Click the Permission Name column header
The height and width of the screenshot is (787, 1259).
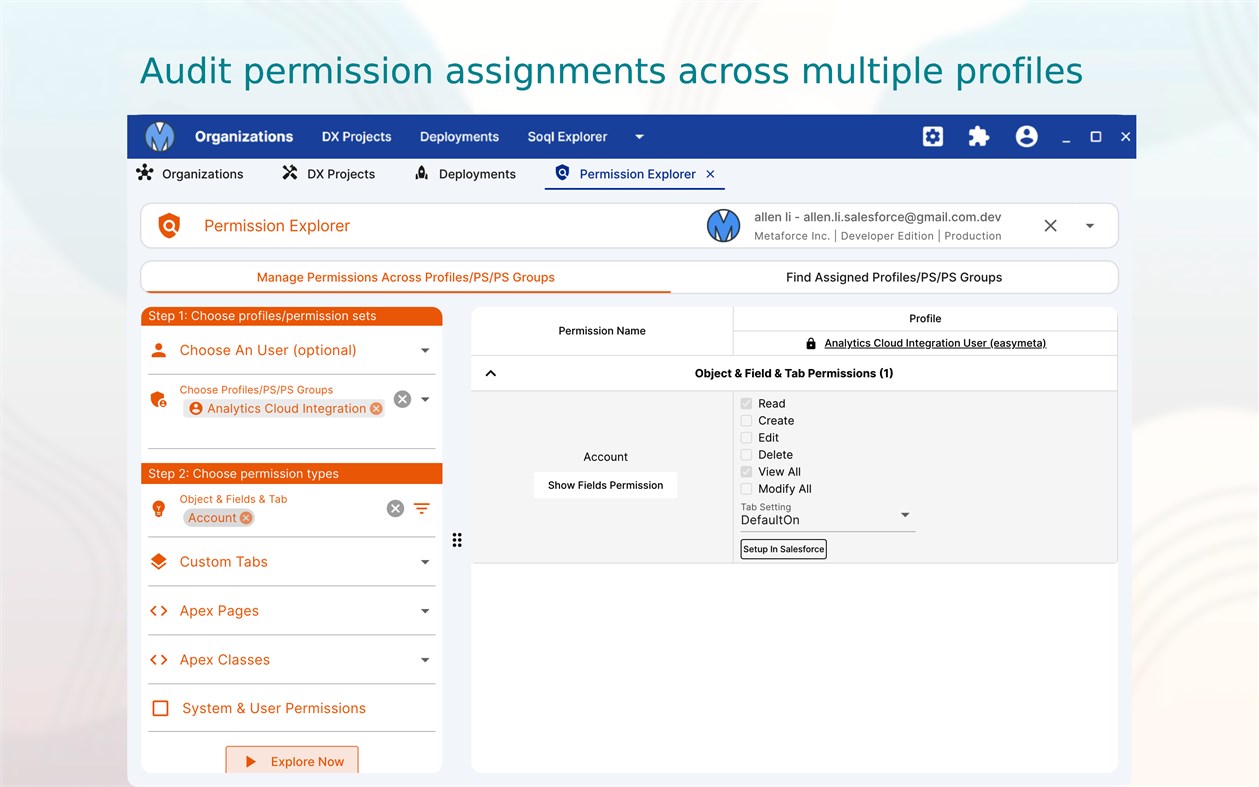point(602,331)
